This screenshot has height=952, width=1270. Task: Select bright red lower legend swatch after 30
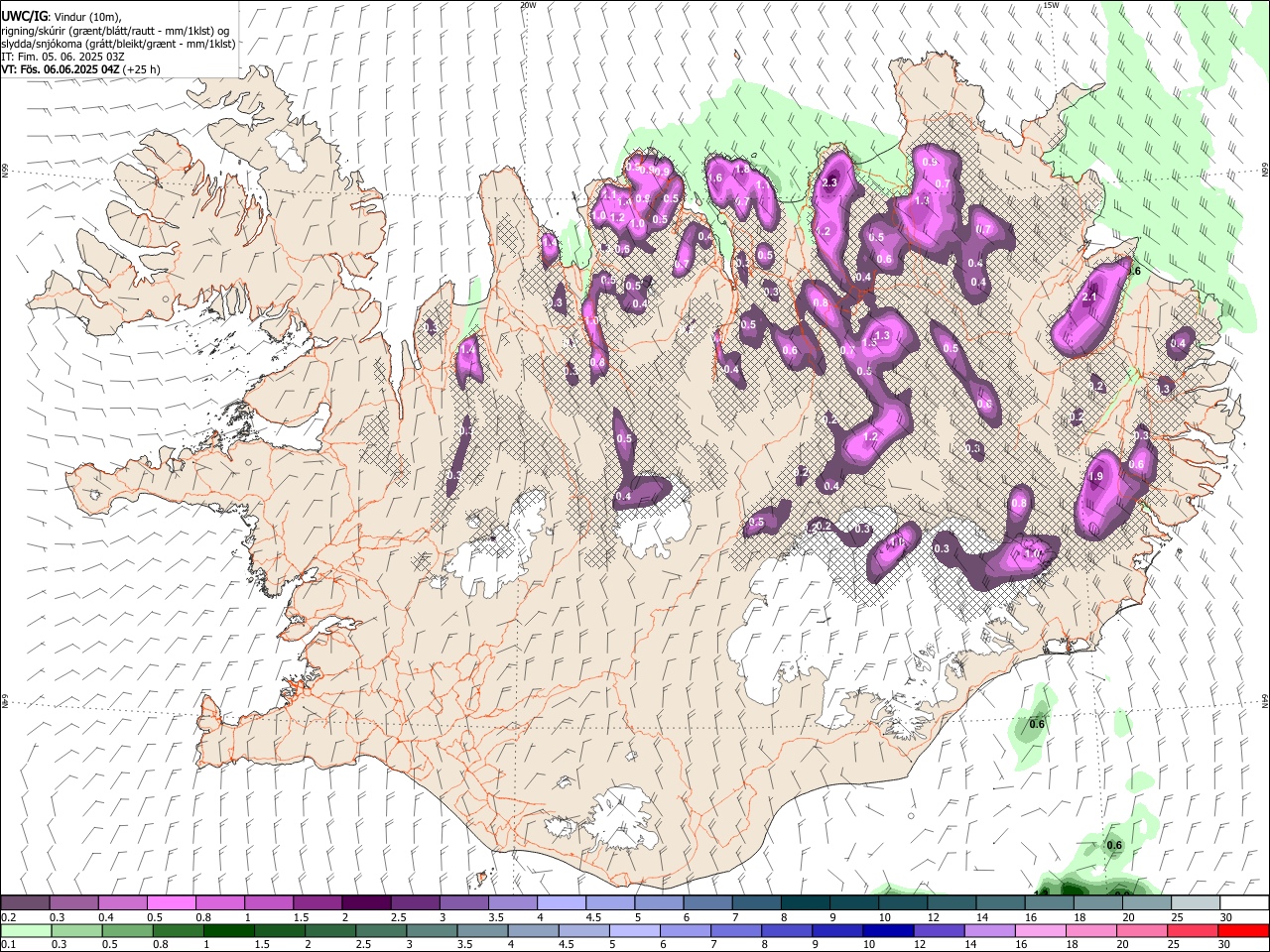click(1242, 930)
